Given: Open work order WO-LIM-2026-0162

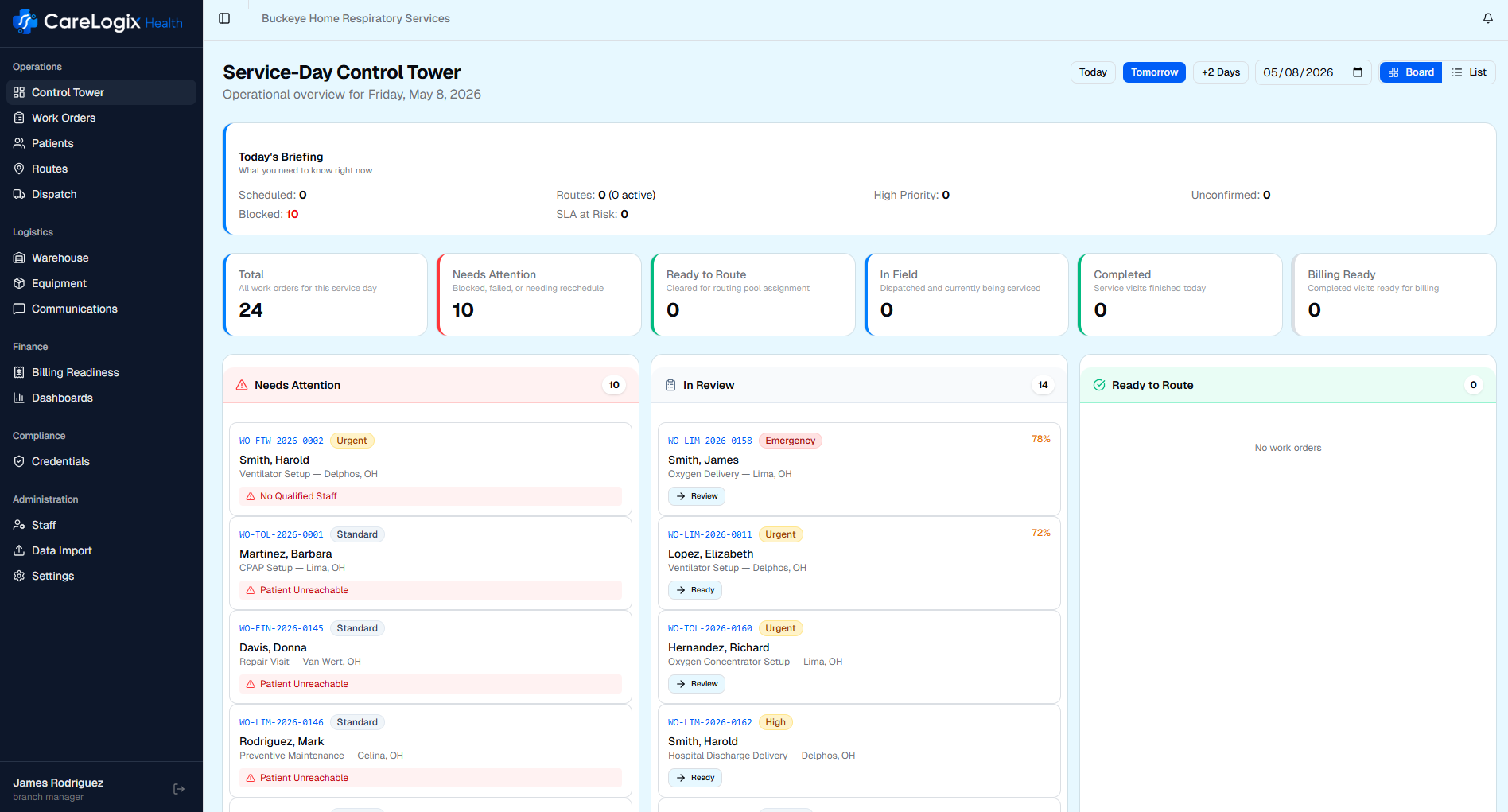Looking at the screenshot, I should pos(710,722).
